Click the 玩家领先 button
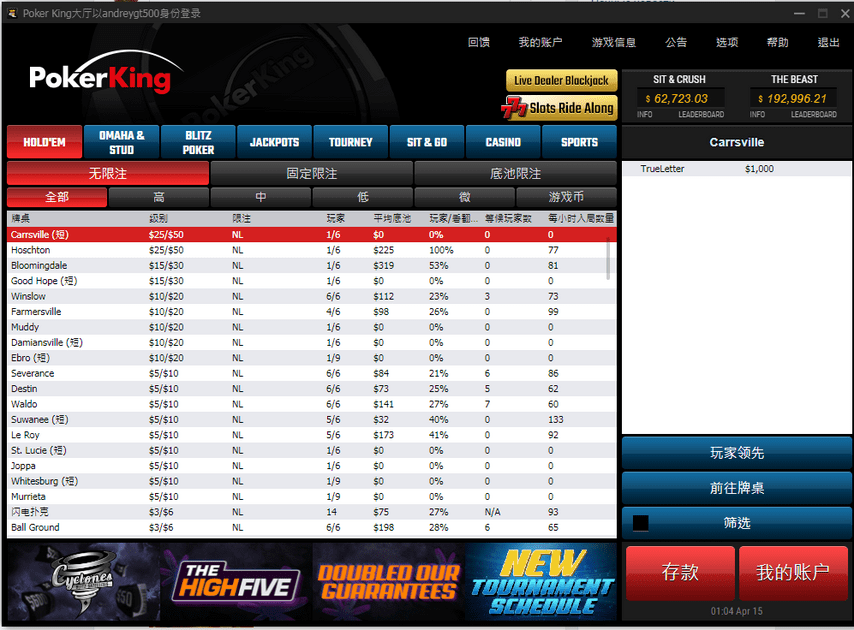The height and width of the screenshot is (630, 854). click(x=737, y=453)
